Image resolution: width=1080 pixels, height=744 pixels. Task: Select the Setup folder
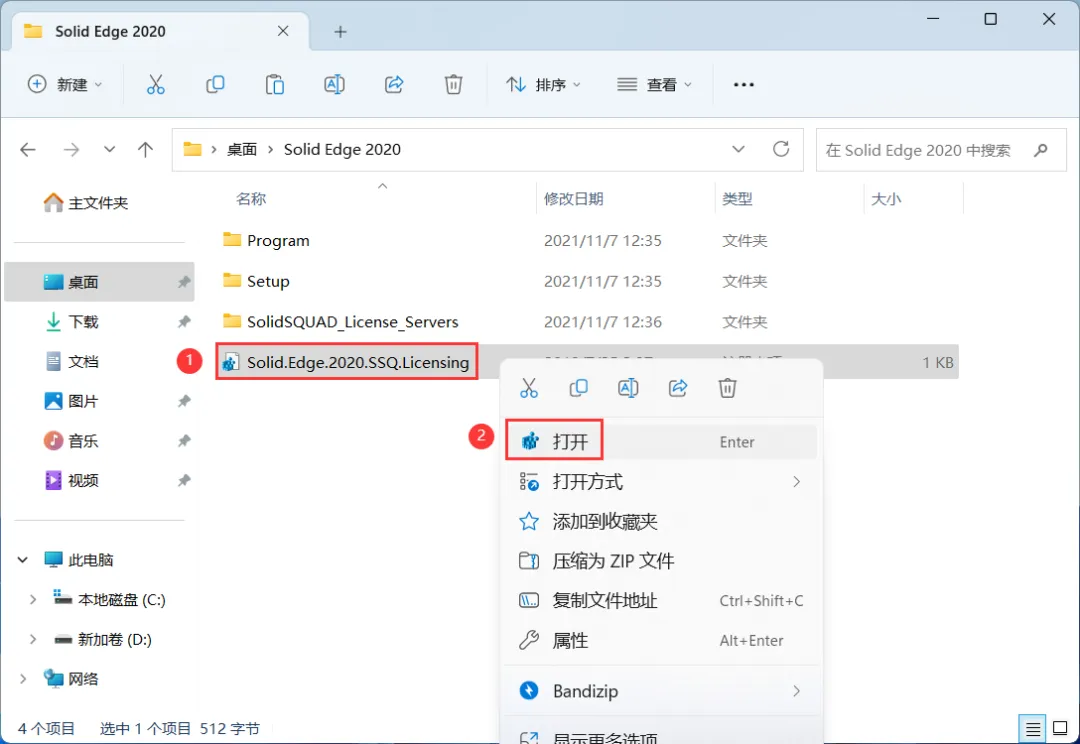click(268, 281)
